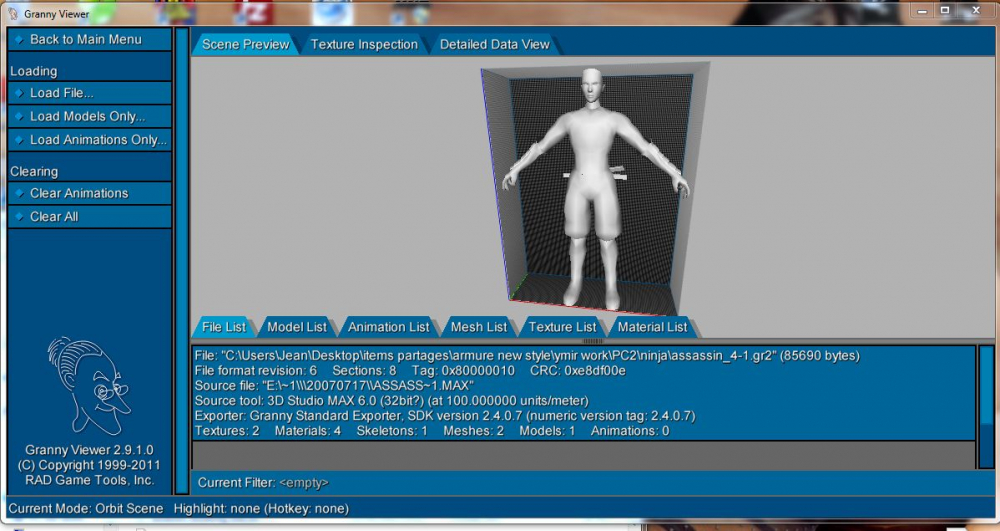Click the file info panel scrollbar

pos(986,407)
